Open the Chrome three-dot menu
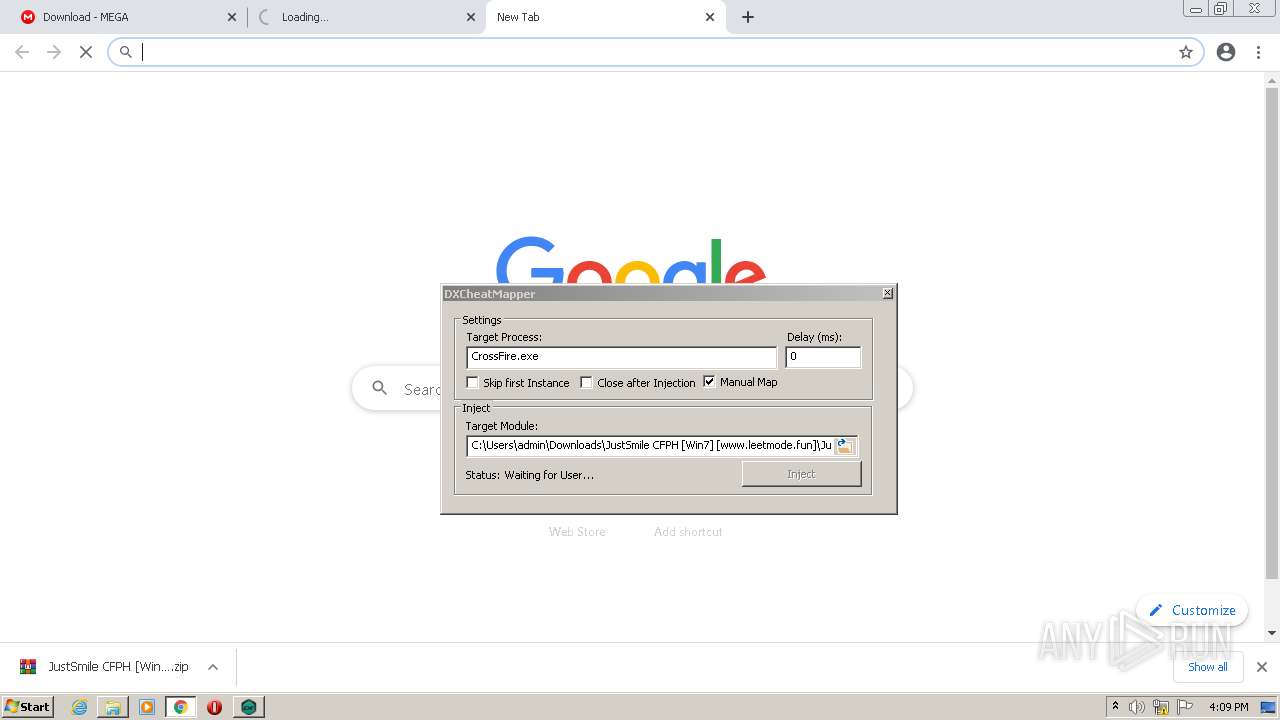This screenshot has width=1280, height=720. tap(1258, 52)
